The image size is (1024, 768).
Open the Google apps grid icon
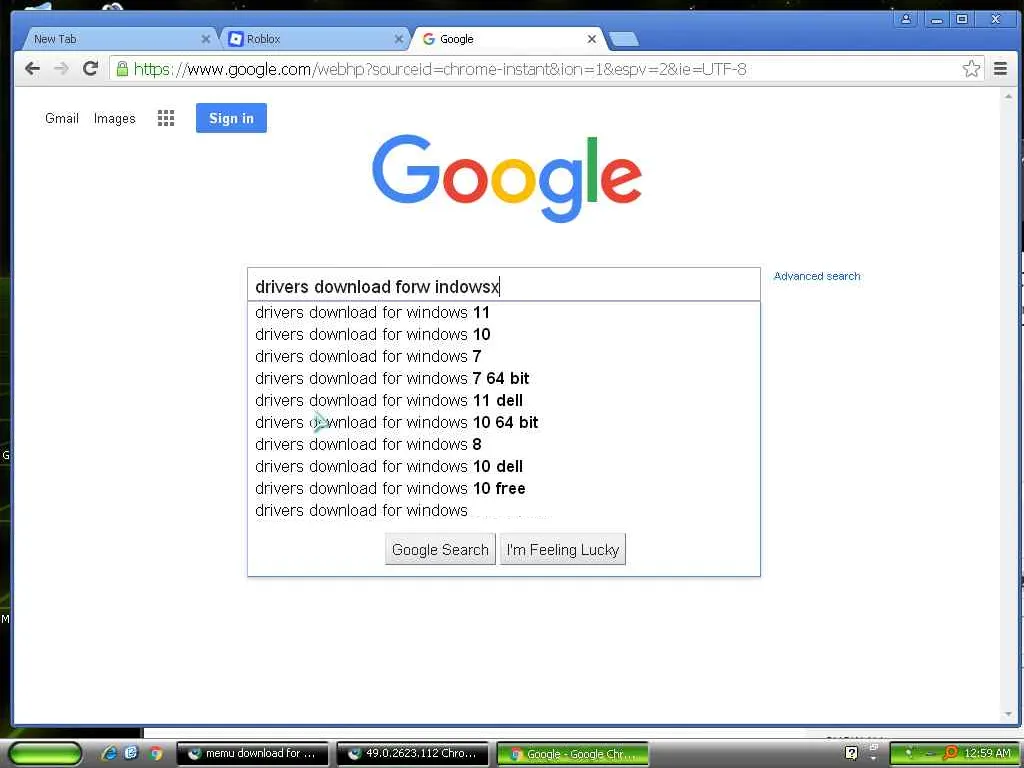(x=166, y=118)
